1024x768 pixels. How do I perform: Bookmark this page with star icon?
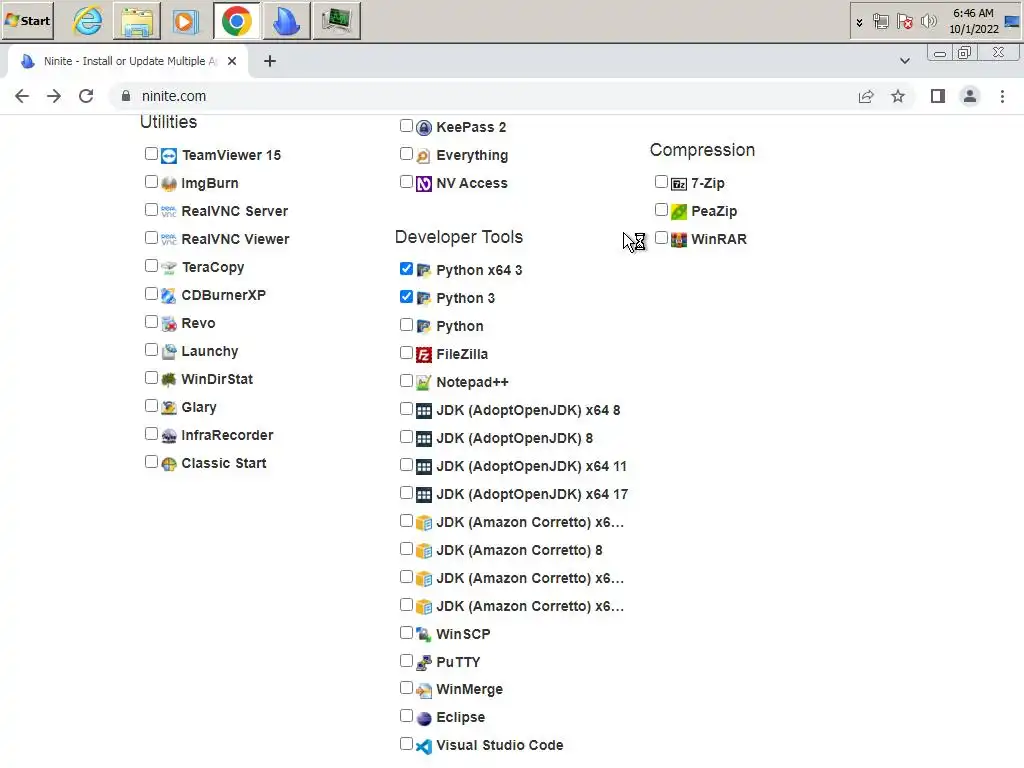pyautogui.click(x=898, y=97)
